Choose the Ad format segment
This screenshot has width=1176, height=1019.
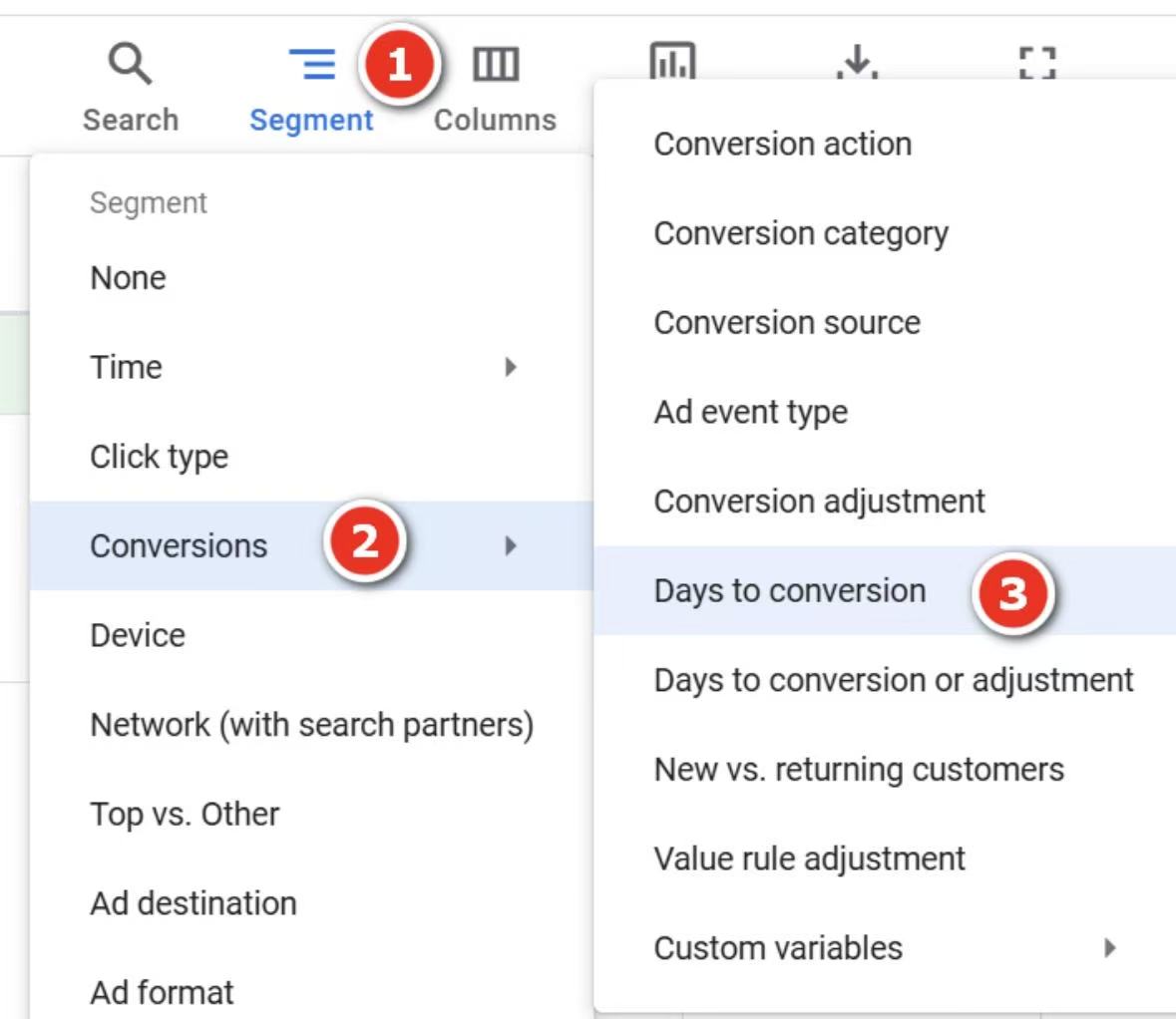pyautogui.click(x=311, y=991)
